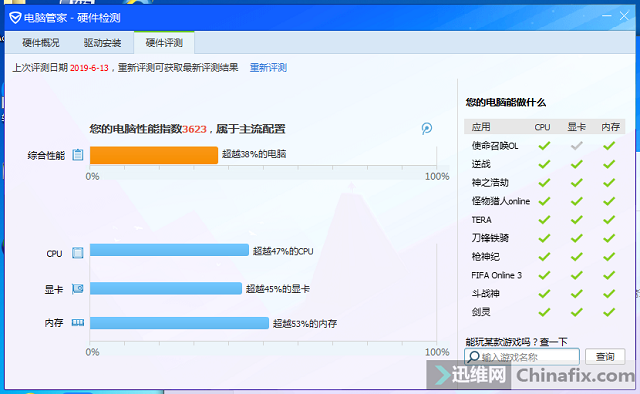Select the 刀锋铁骑 row
Screen dimensions: 640x394
[x=544, y=238]
